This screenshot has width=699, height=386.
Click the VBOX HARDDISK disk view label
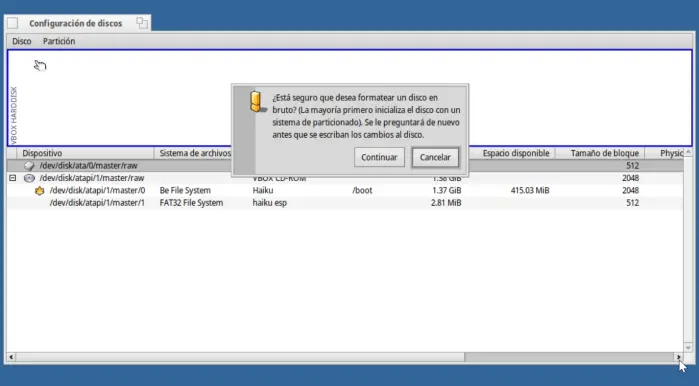pyautogui.click(x=14, y=115)
